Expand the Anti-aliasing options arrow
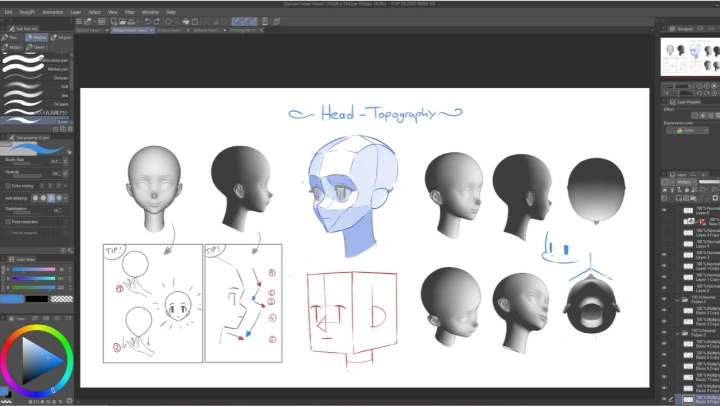 click(x=66, y=198)
